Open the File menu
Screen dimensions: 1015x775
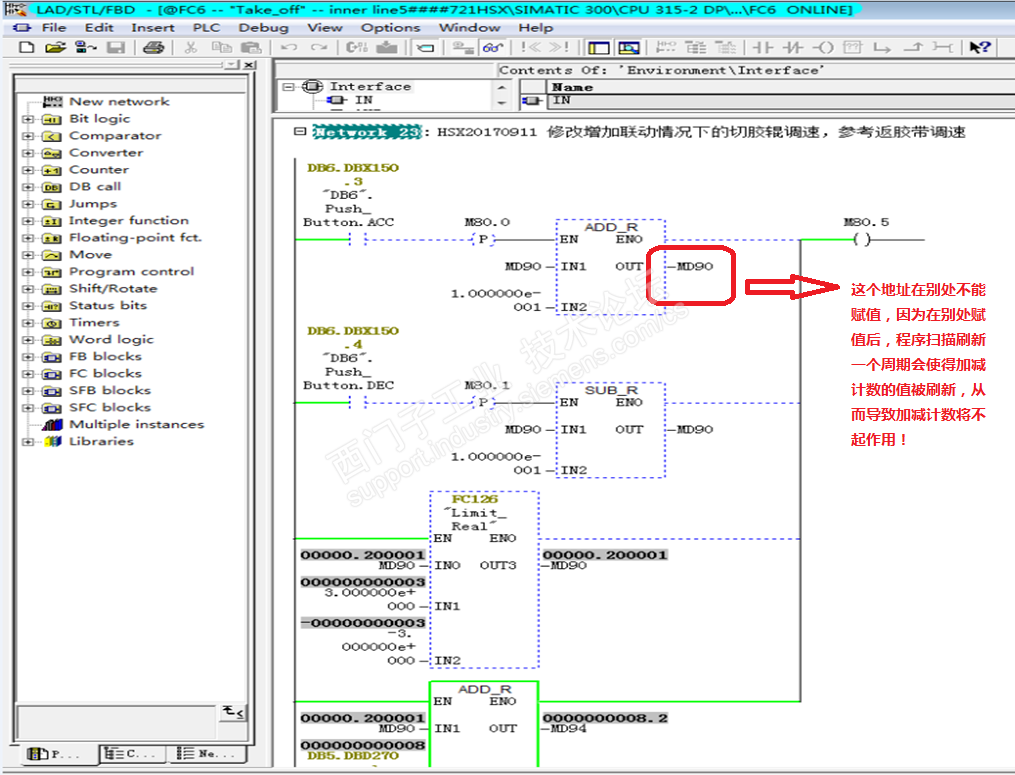click(54, 28)
